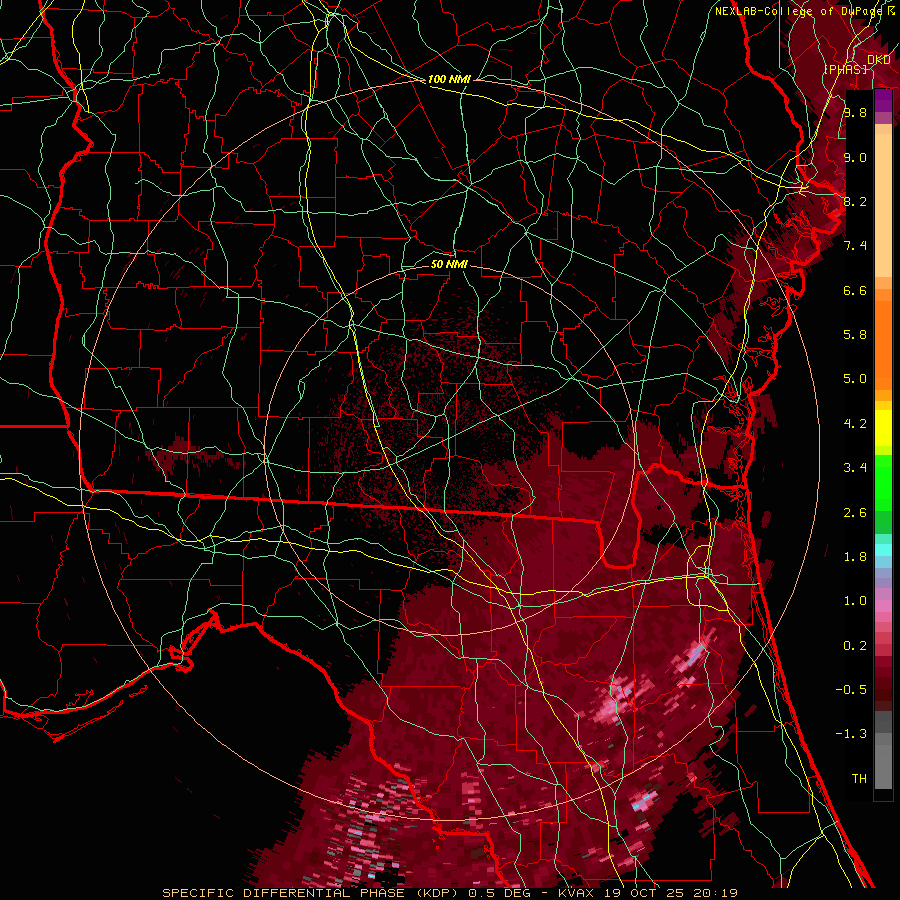This screenshot has height=900, width=900.
Task: Click the KVAX 19 OCT 25 20:19 timestamp
Action: [x=647, y=893]
